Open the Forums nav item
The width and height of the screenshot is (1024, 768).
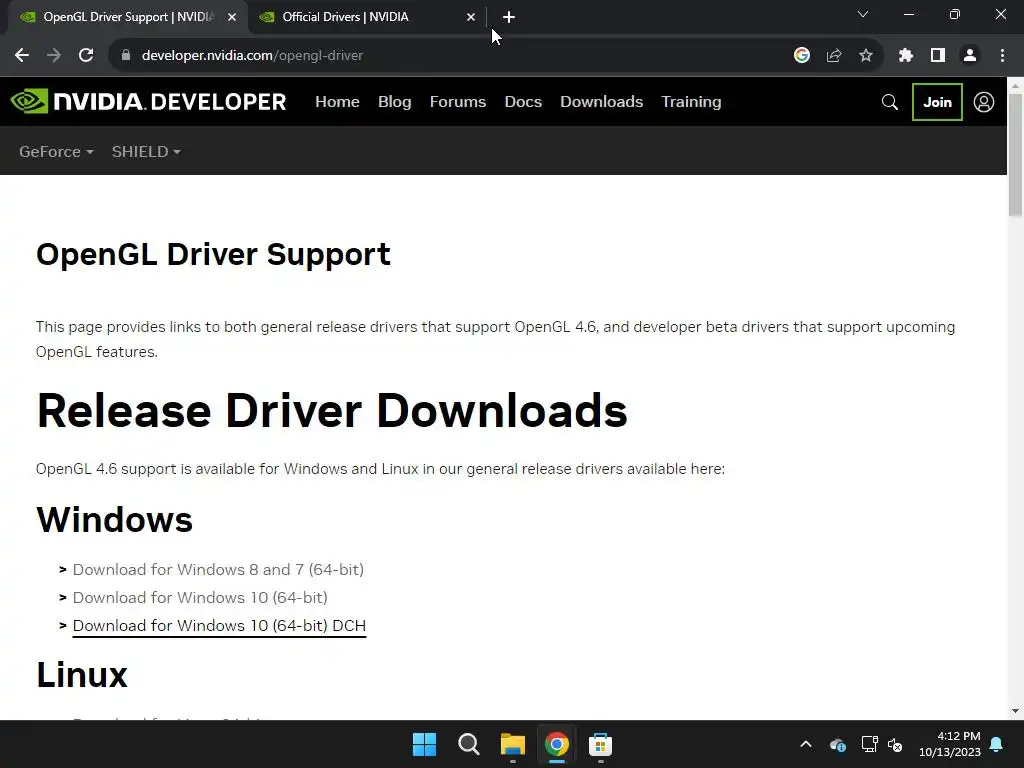(458, 102)
